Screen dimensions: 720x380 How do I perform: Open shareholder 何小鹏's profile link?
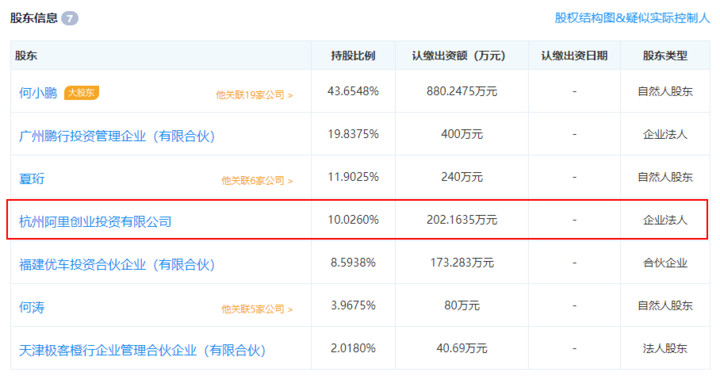[38, 93]
